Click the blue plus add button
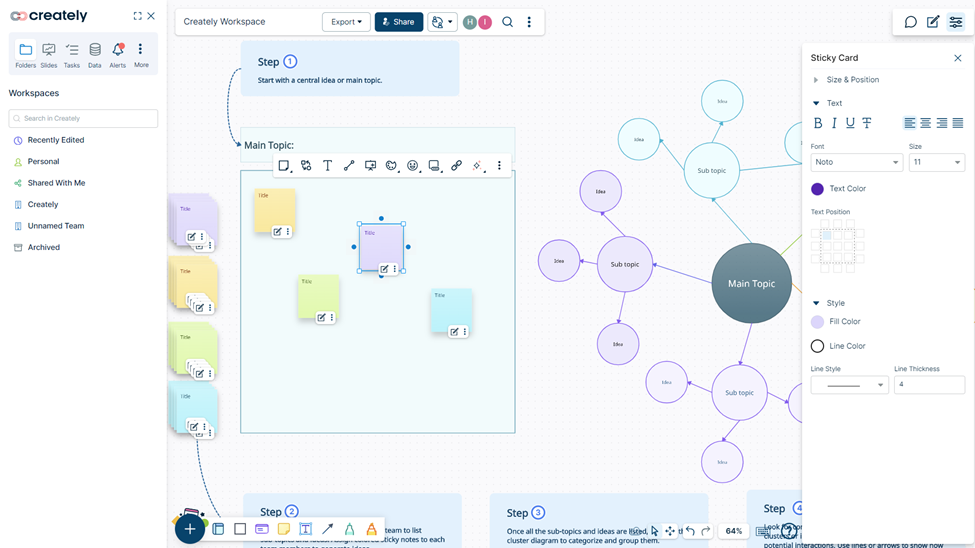 click(x=189, y=529)
